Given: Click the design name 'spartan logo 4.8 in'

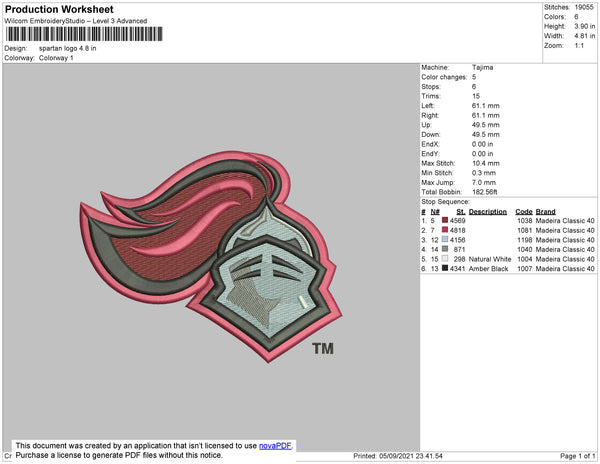Looking at the screenshot, I should (x=68, y=49).
